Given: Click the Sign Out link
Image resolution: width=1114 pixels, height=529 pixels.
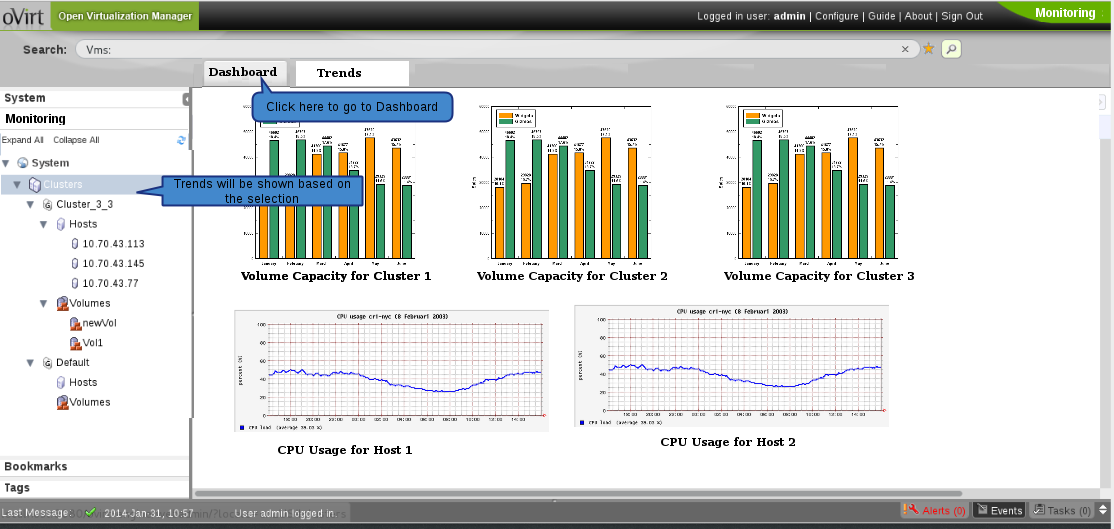Looking at the screenshot, I should pos(961,16).
